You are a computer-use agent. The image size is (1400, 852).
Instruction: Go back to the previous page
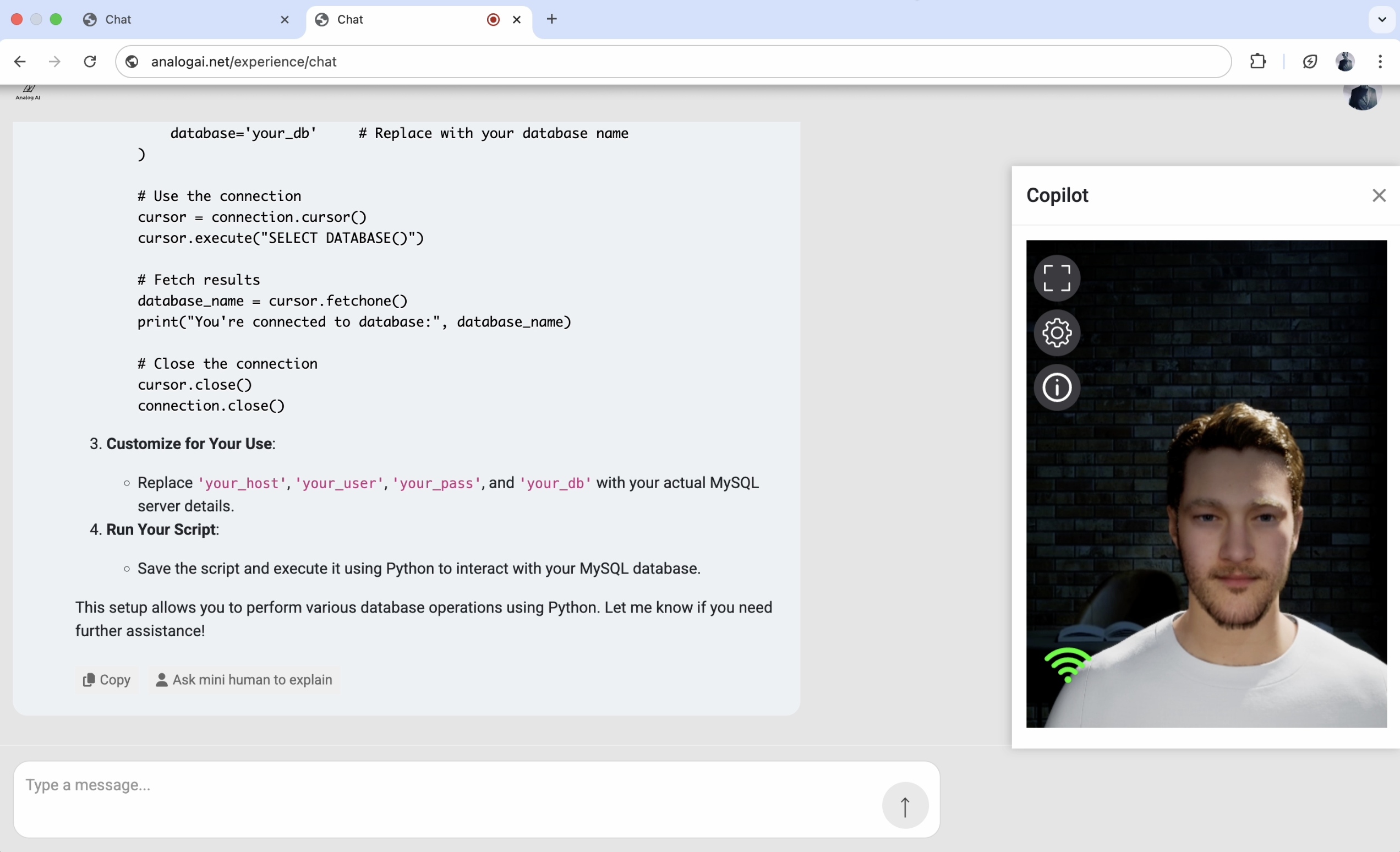click(20, 62)
